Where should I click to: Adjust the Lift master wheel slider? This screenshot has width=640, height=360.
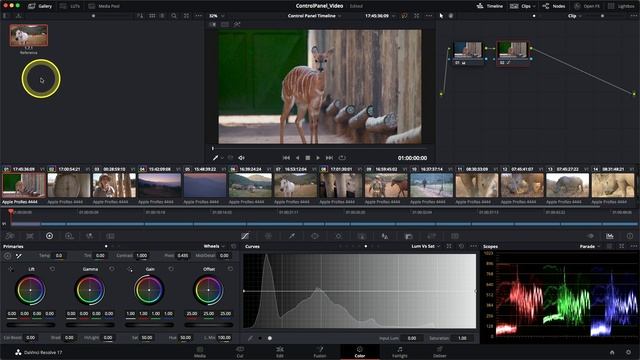tap(31, 325)
